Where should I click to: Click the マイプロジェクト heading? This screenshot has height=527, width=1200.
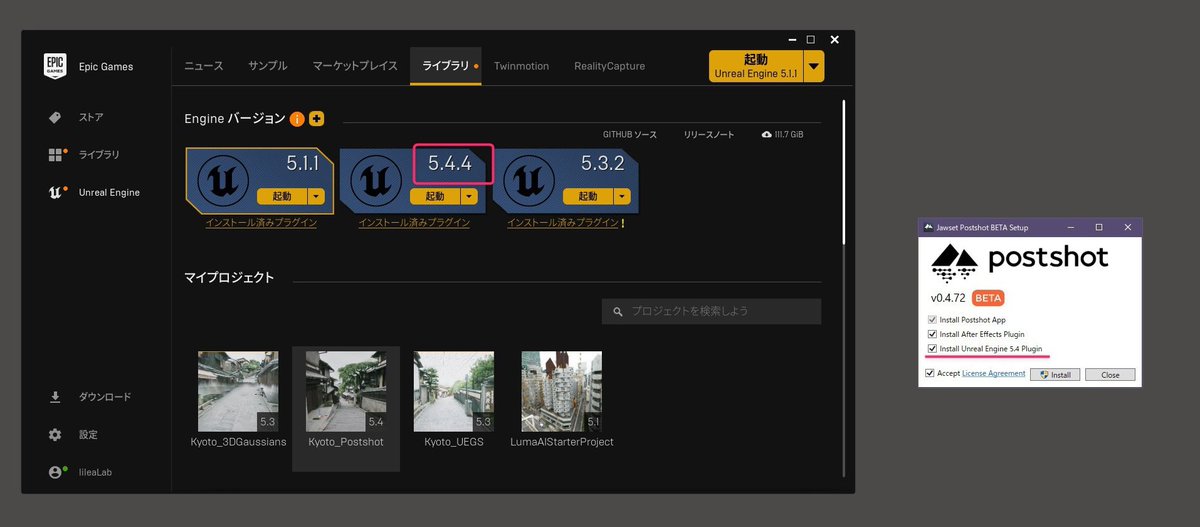(229, 277)
